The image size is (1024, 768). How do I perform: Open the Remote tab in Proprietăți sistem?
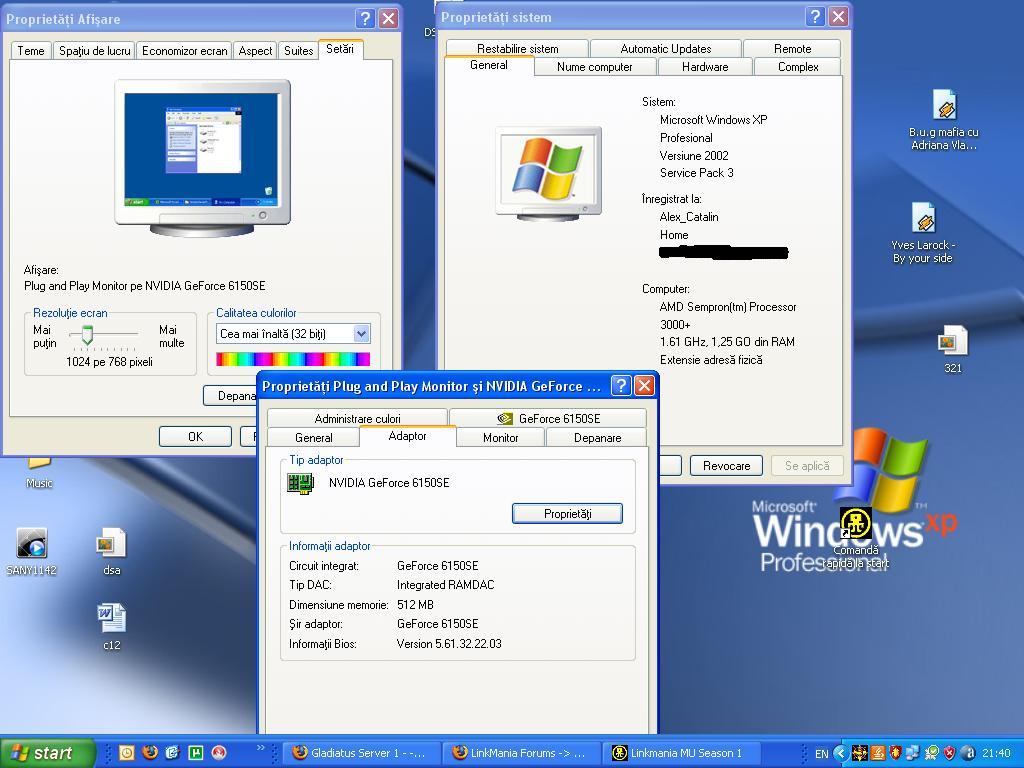click(x=792, y=49)
